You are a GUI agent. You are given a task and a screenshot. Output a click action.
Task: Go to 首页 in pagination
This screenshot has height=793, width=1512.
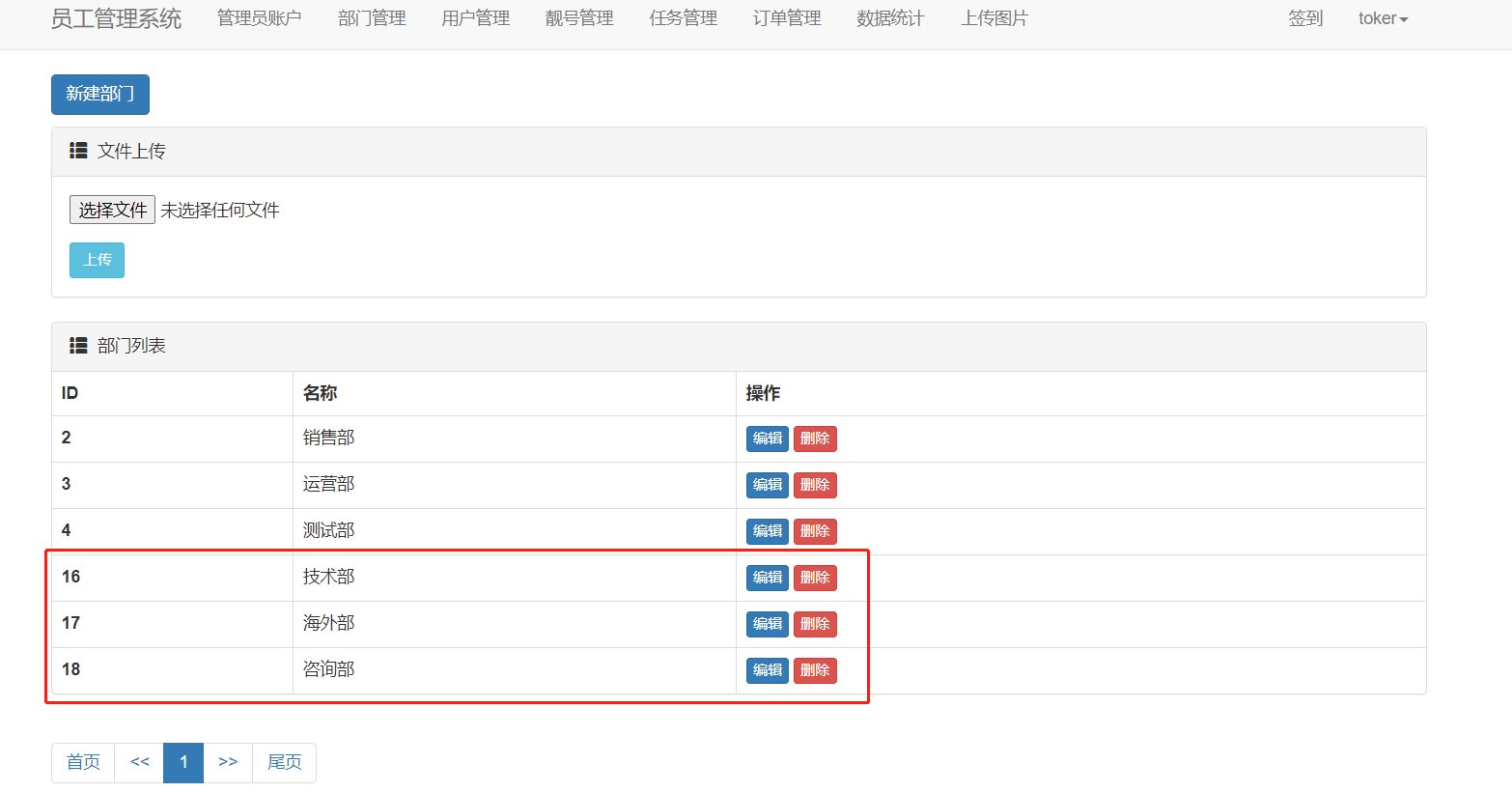[83, 762]
